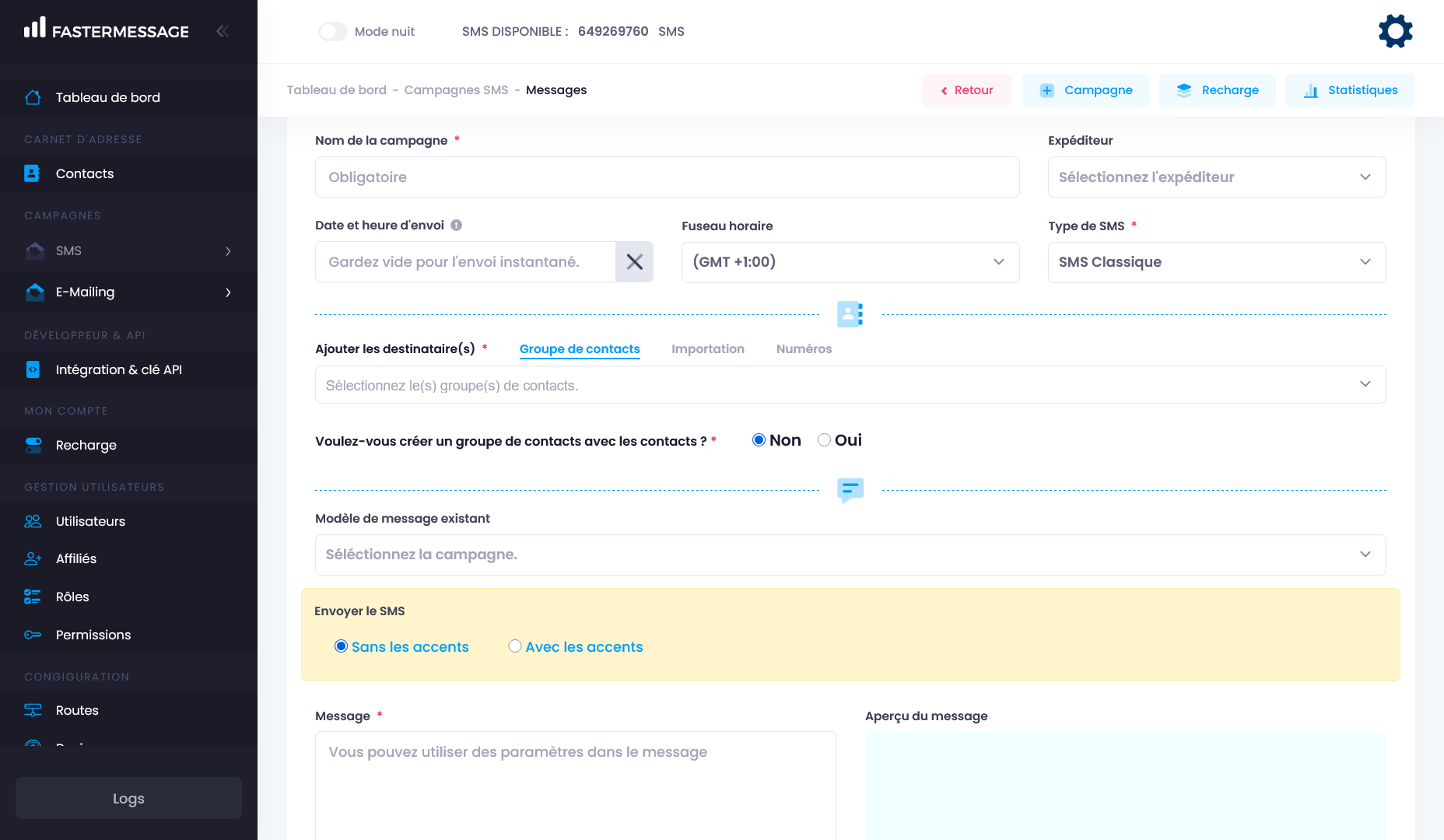Toggle the Mode nuit switch
The image size is (1444, 840).
(333, 32)
